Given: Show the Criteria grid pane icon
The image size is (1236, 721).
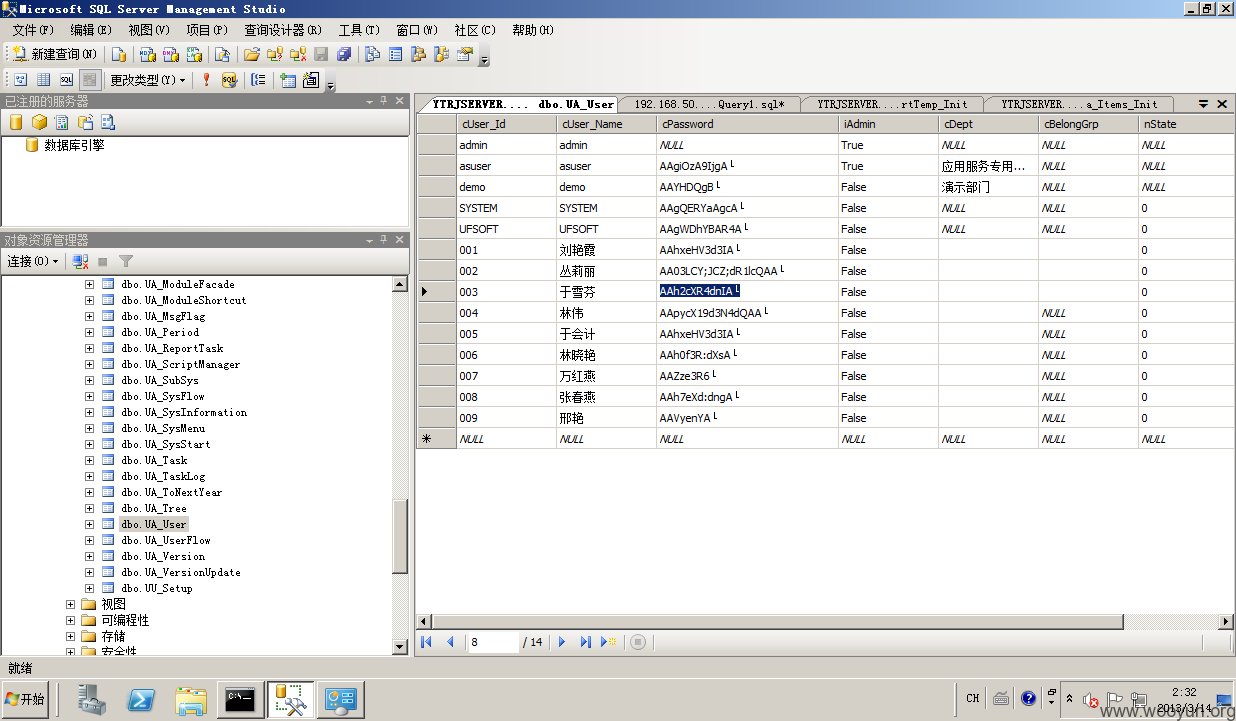Looking at the screenshot, I should pyautogui.click(x=44, y=80).
